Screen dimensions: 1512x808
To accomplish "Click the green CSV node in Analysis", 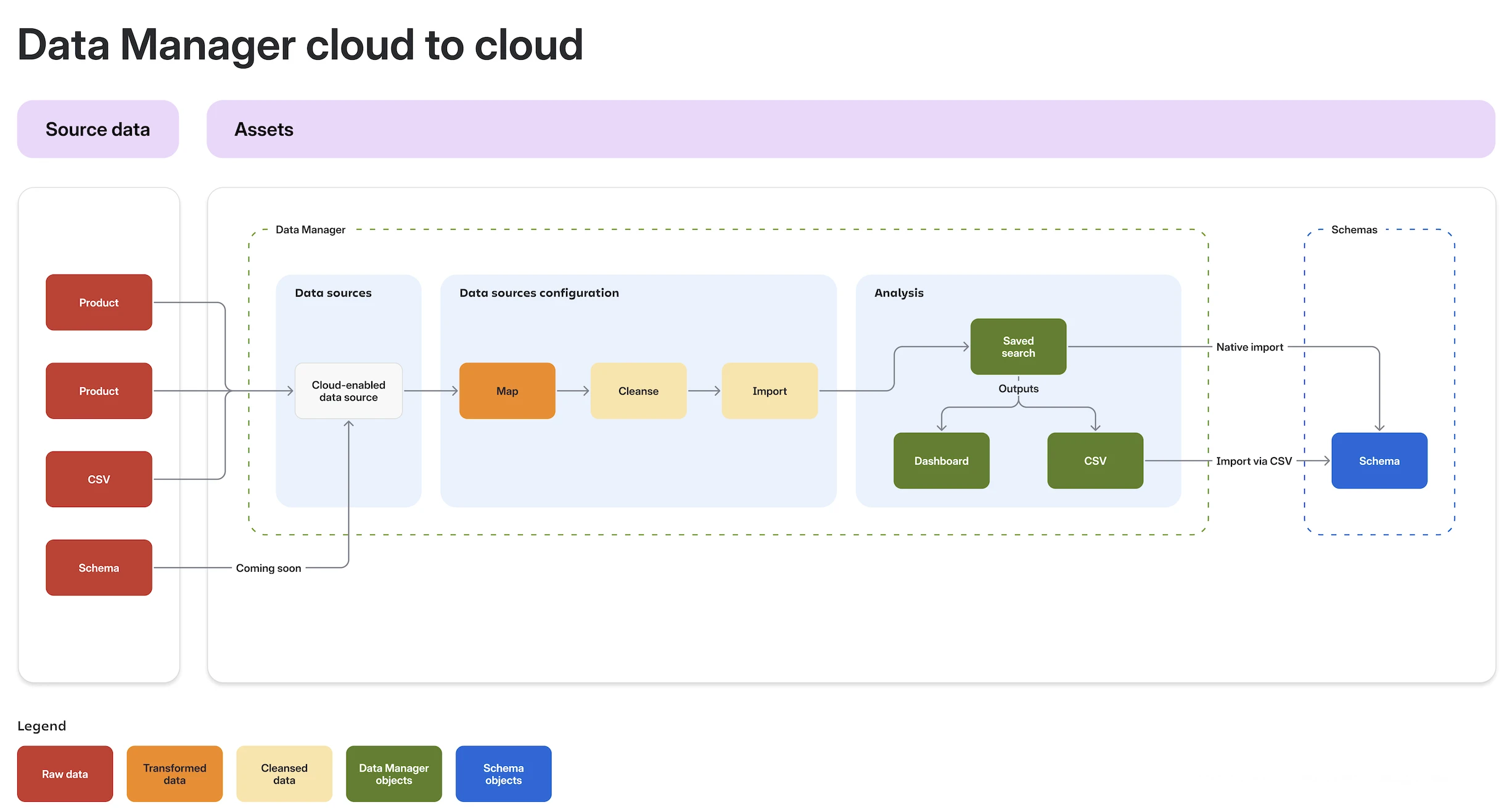I will [x=1095, y=461].
